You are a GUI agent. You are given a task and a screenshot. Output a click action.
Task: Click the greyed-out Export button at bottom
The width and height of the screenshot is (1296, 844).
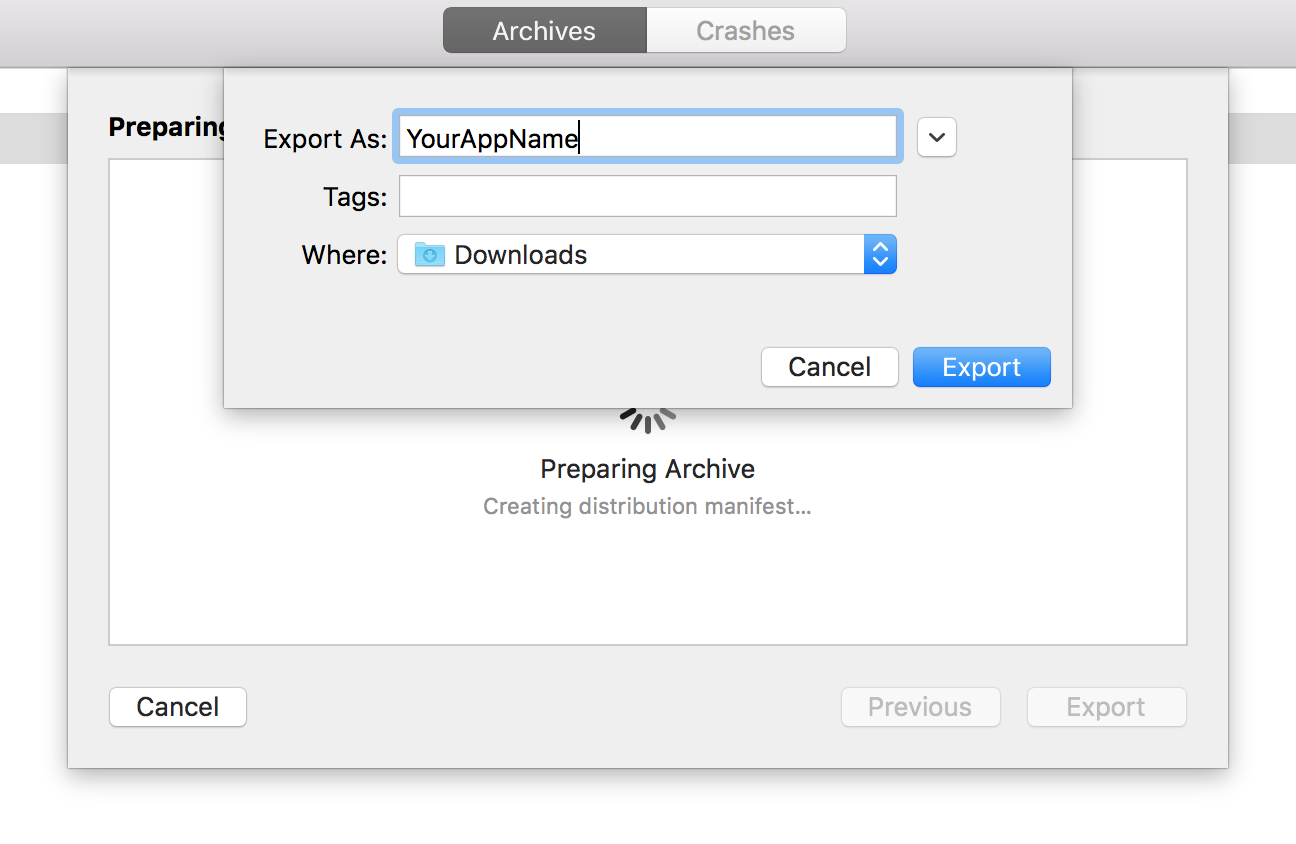pyautogui.click(x=1106, y=707)
